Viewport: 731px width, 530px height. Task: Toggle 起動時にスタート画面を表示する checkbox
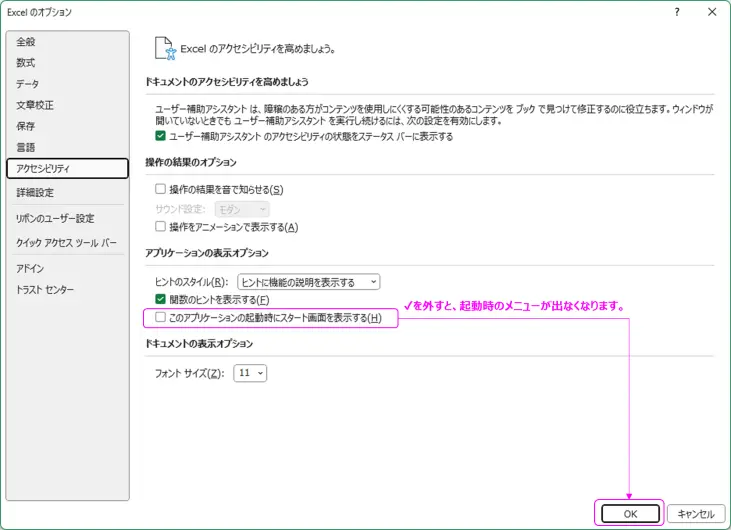point(160,317)
